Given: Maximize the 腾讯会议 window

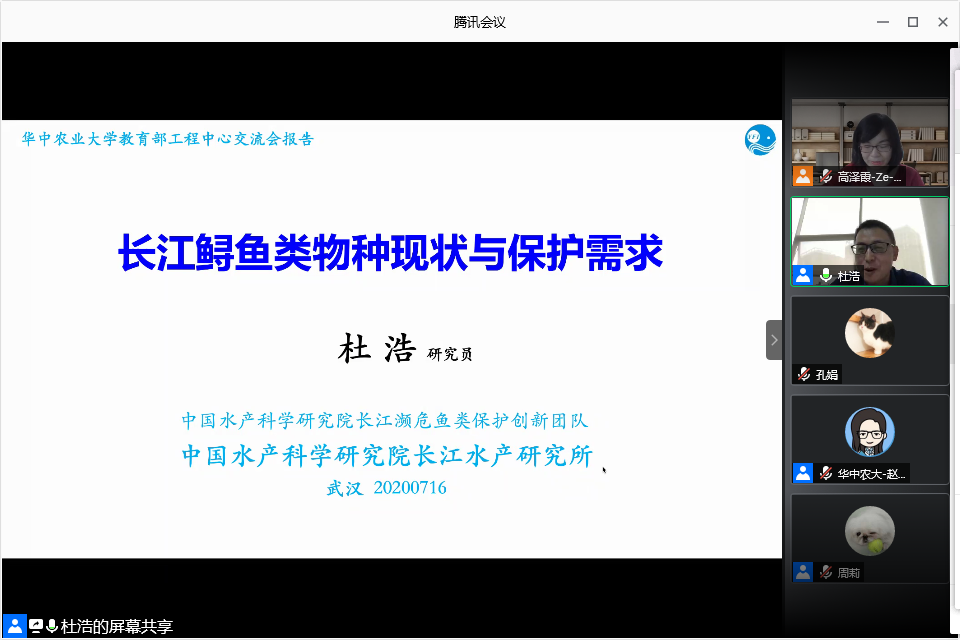Looking at the screenshot, I should point(912,21).
